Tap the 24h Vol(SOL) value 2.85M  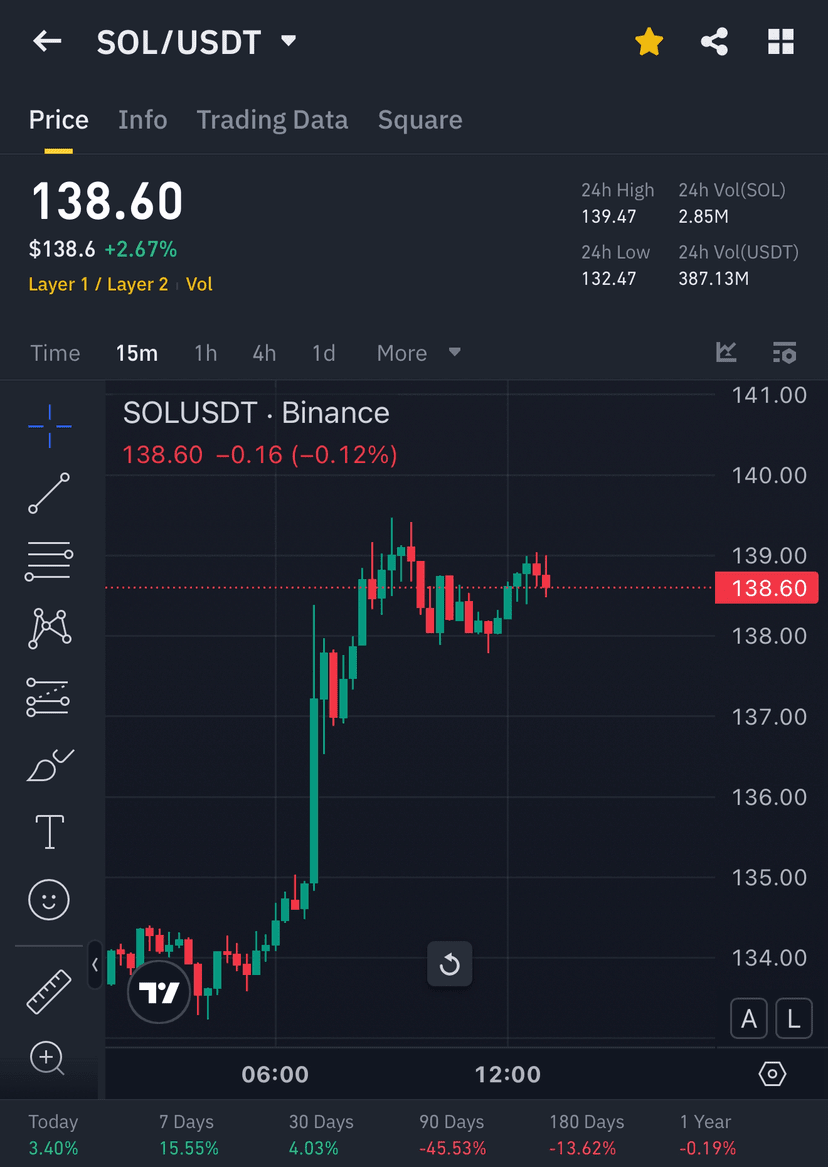click(x=703, y=217)
